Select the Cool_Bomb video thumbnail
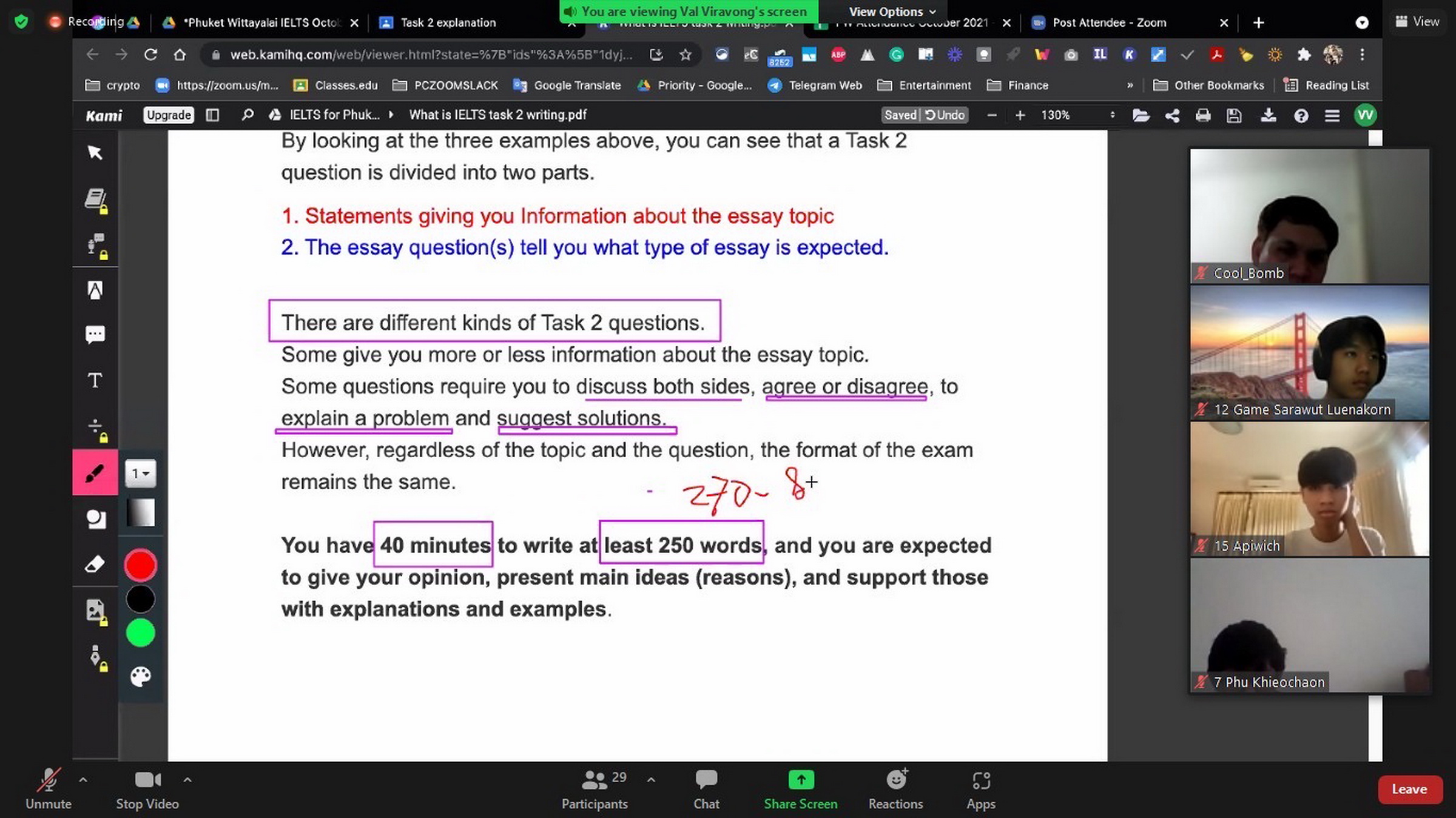 [x=1309, y=216]
